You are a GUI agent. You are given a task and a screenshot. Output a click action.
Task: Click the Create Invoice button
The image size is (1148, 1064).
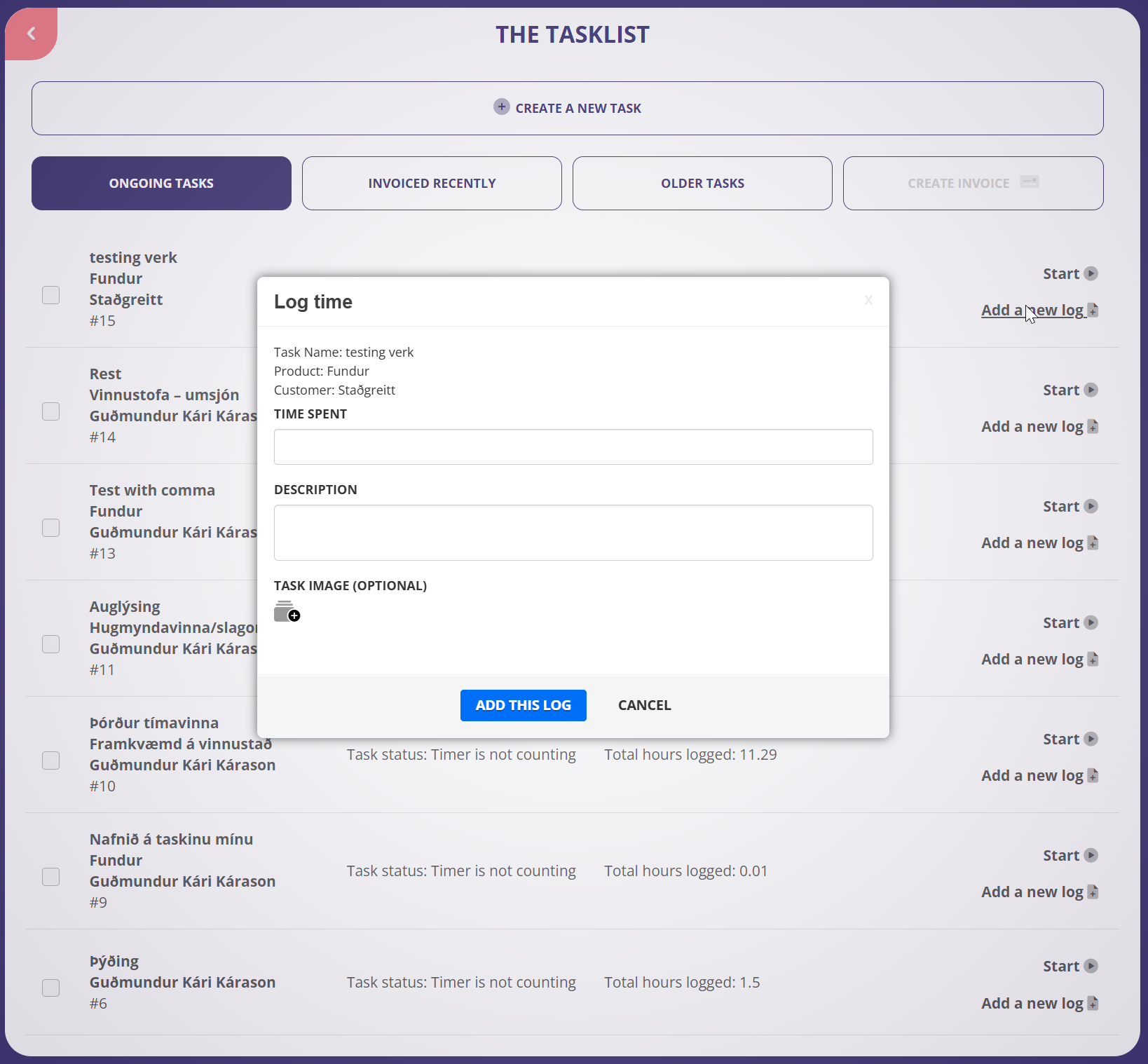[973, 183]
